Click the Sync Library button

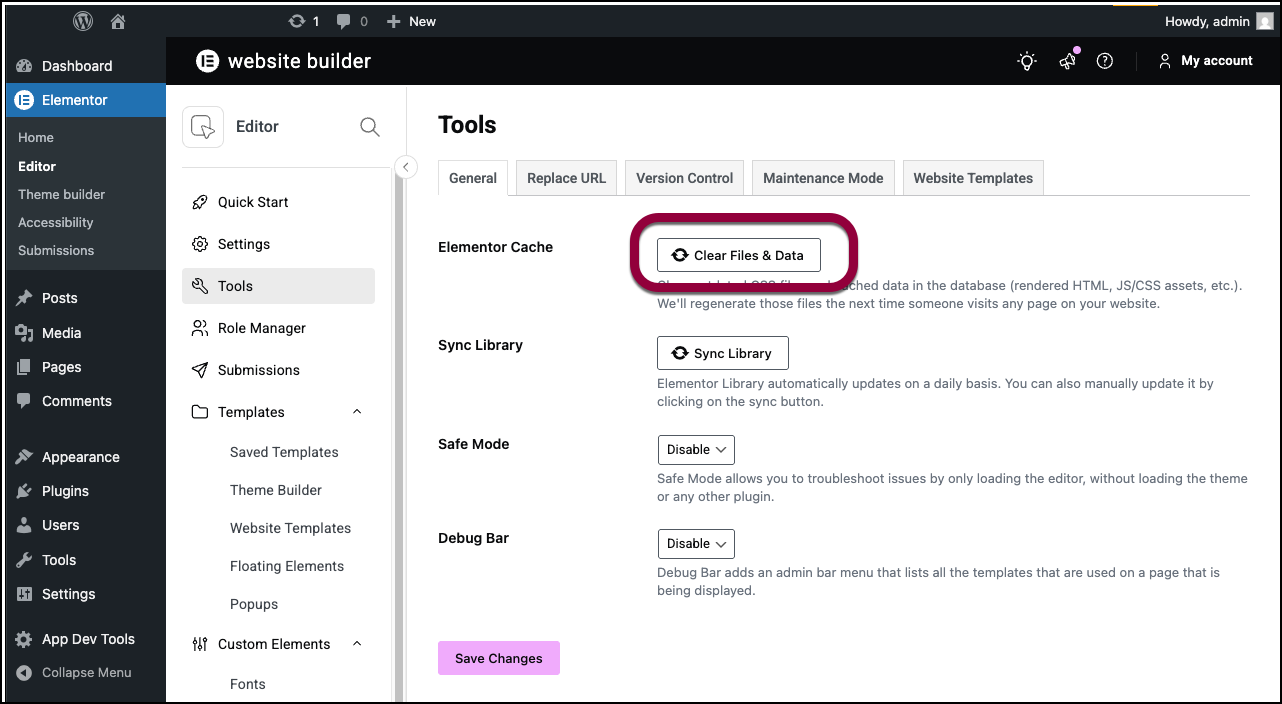[x=722, y=353]
